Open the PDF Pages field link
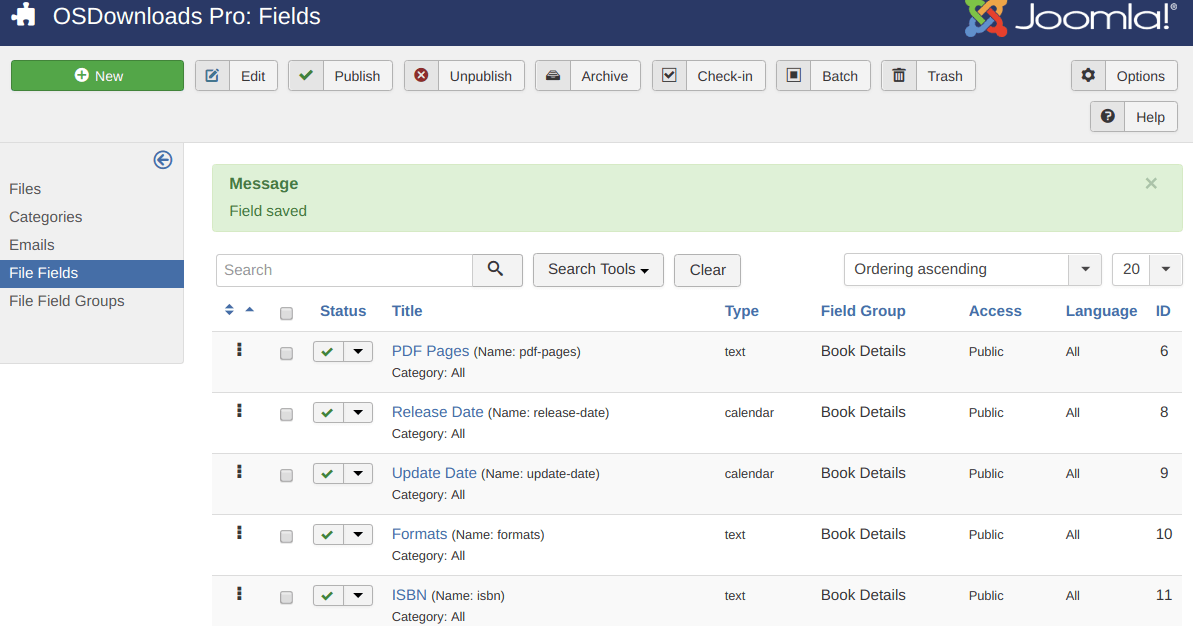This screenshot has width=1193, height=626. point(431,351)
